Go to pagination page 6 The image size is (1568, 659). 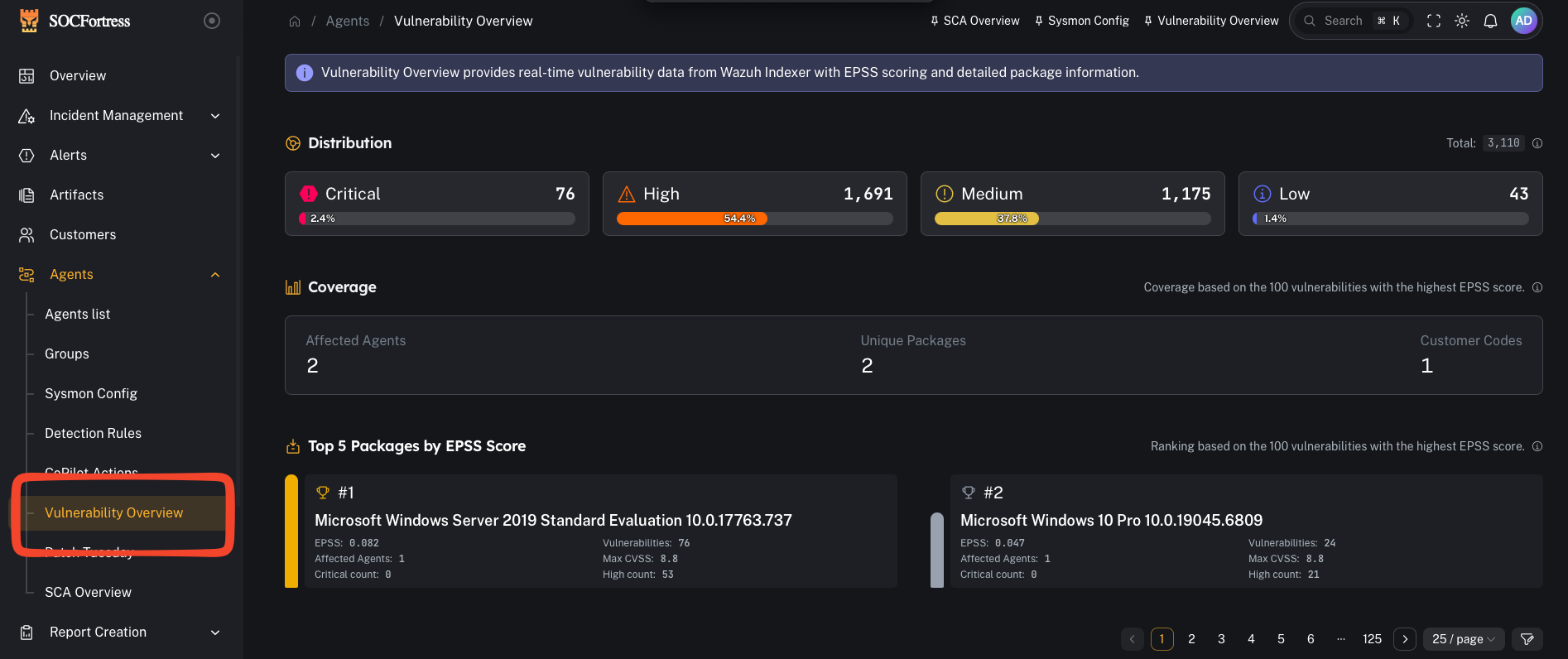(x=1311, y=639)
